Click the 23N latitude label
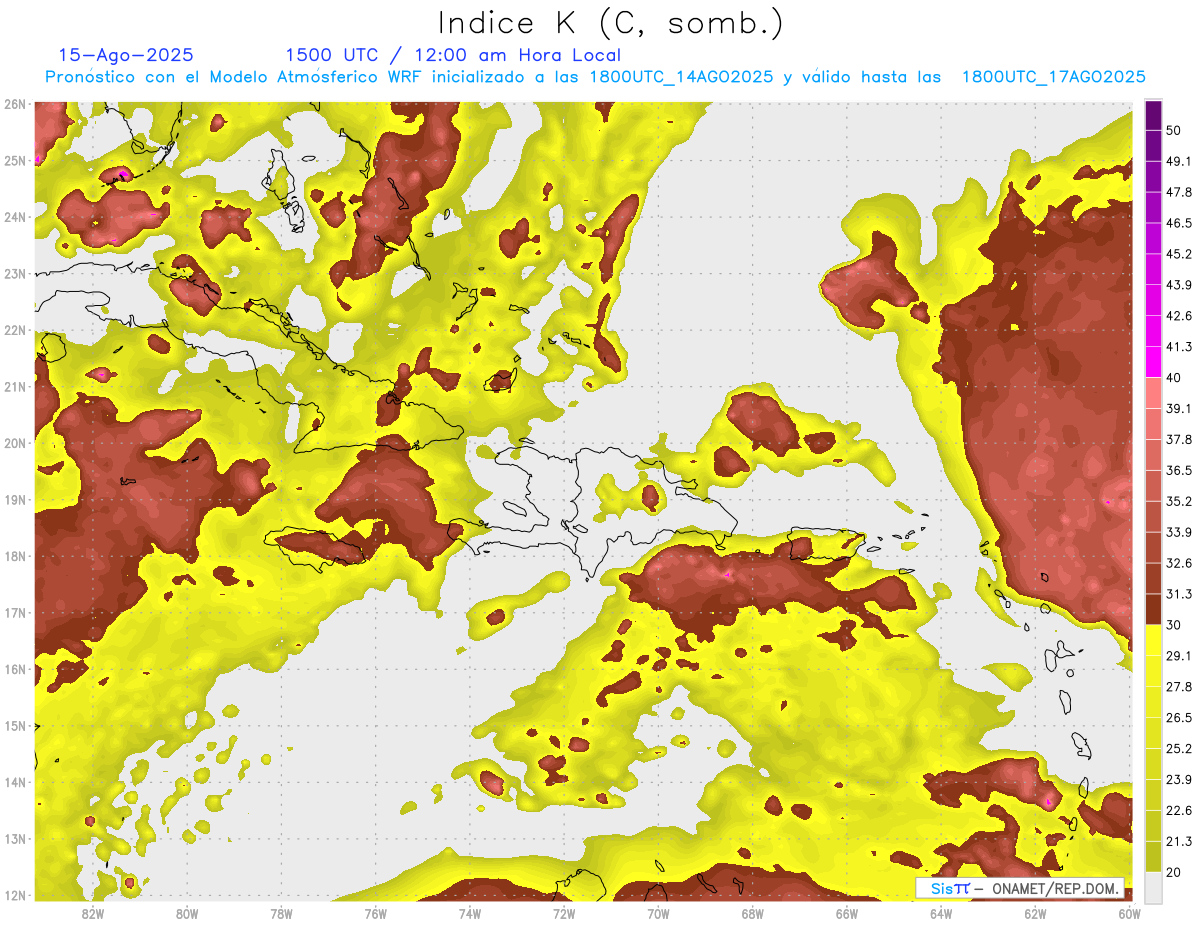Screen dimensions: 1200x927 click(x=15, y=273)
